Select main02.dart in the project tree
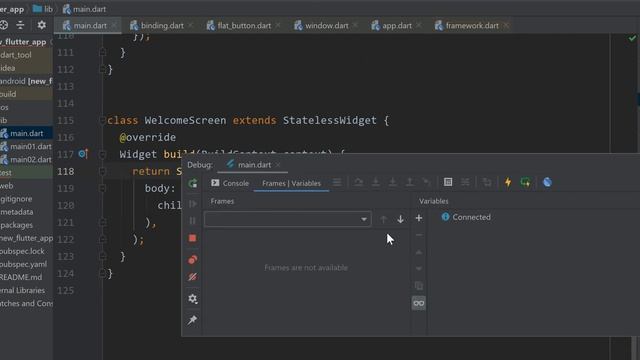Image resolution: width=640 pixels, height=360 pixels. [26, 160]
